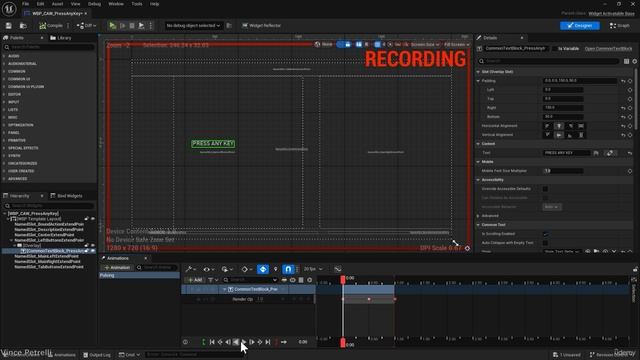Toggle Is Scrolling Enabled checkbox
This screenshot has height=360, width=640.
tap(545, 234)
